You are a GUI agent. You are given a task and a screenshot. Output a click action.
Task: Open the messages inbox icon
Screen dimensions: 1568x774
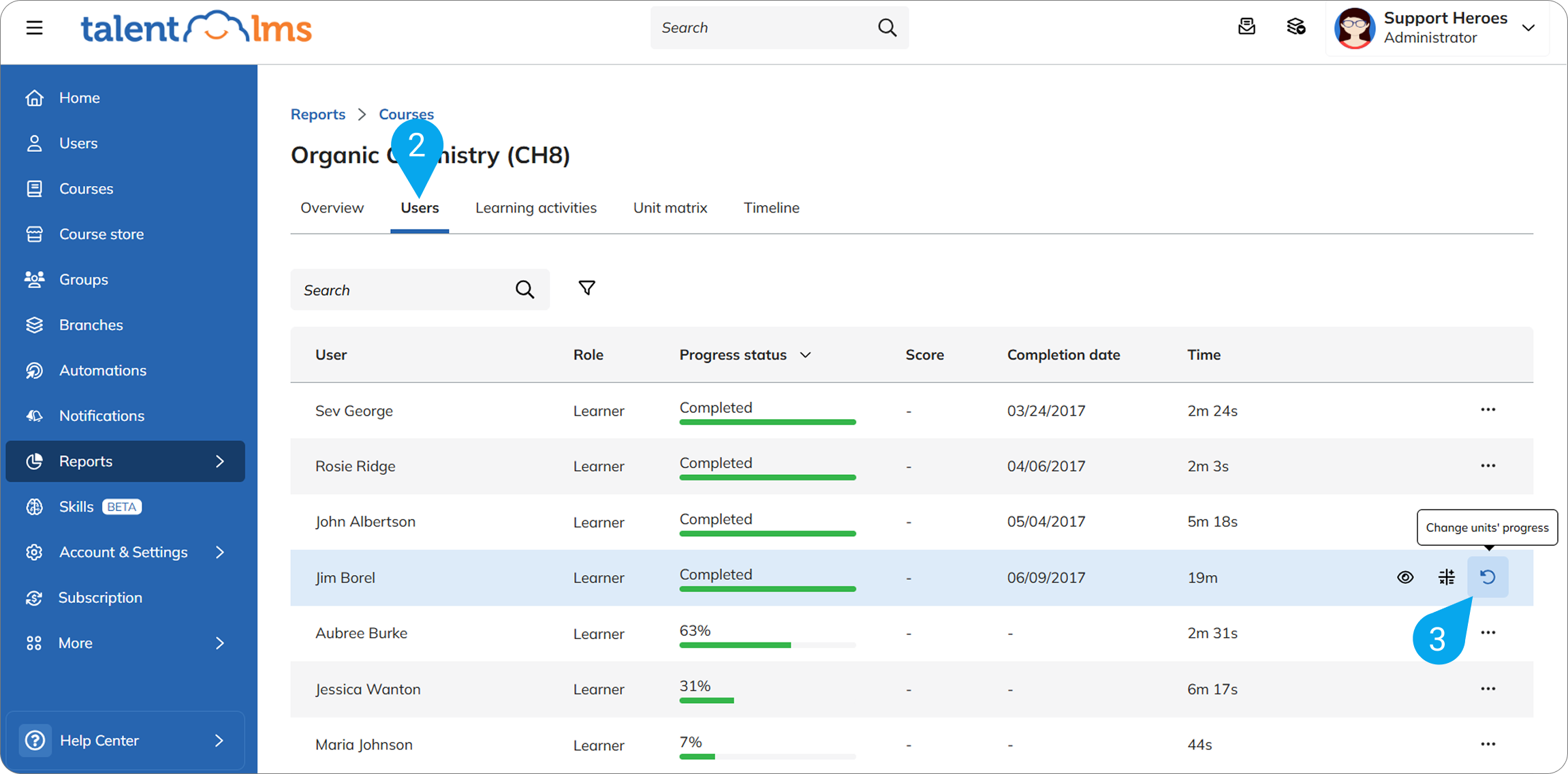[x=1246, y=27]
